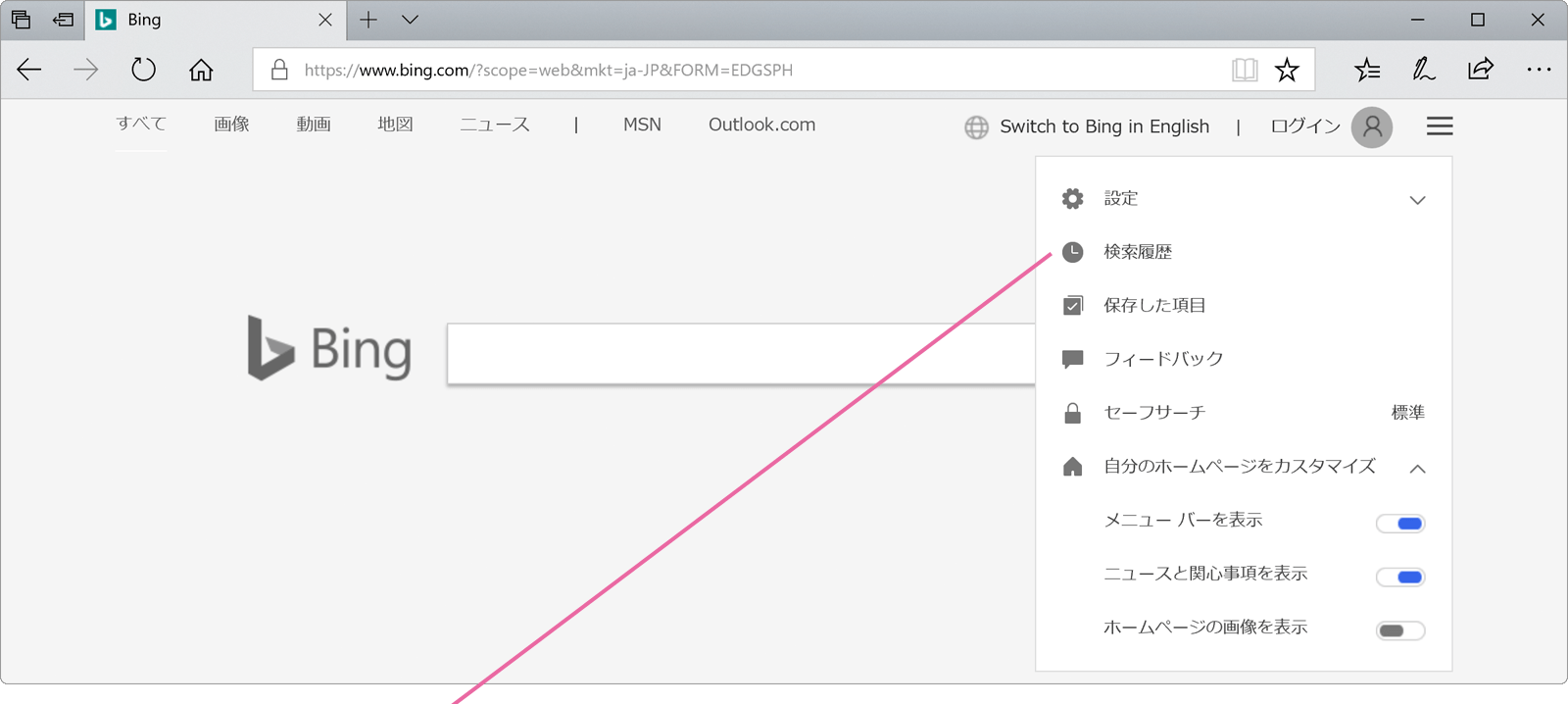Open the tabs you've set aside icon

[21, 20]
